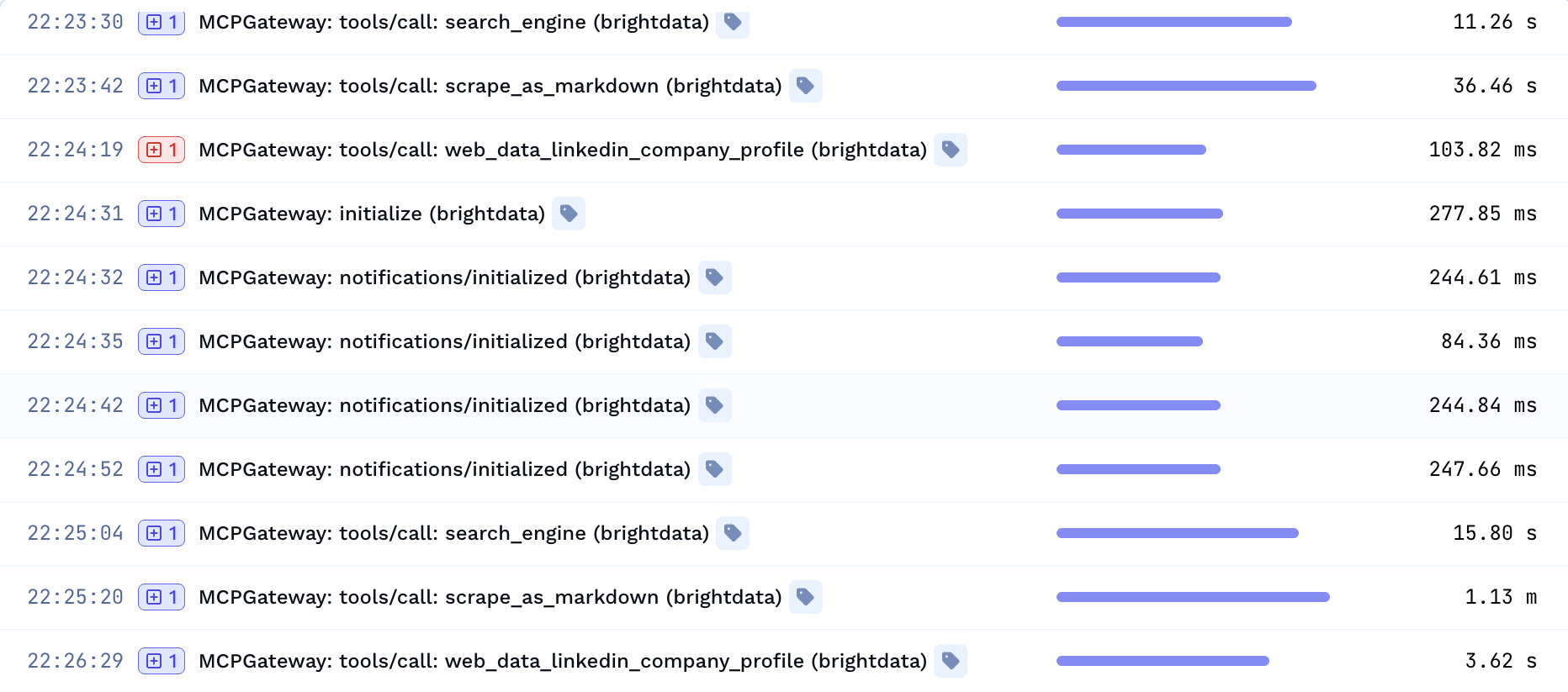
Task: Open the 22:26:29 web_data_linkedin_company_profile trace name
Action: click(563, 661)
